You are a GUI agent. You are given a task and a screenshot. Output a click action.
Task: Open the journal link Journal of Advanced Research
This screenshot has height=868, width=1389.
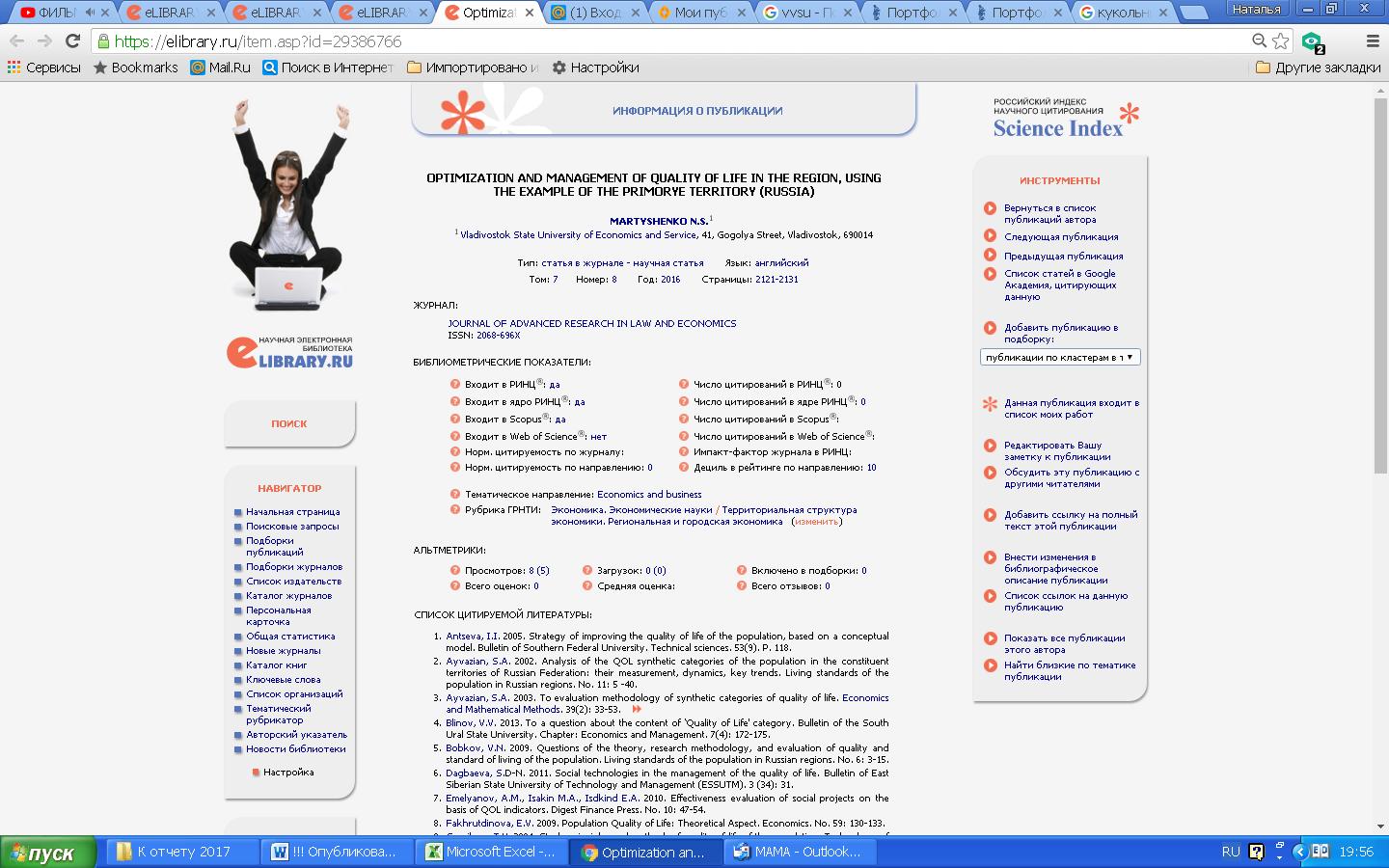(x=591, y=324)
